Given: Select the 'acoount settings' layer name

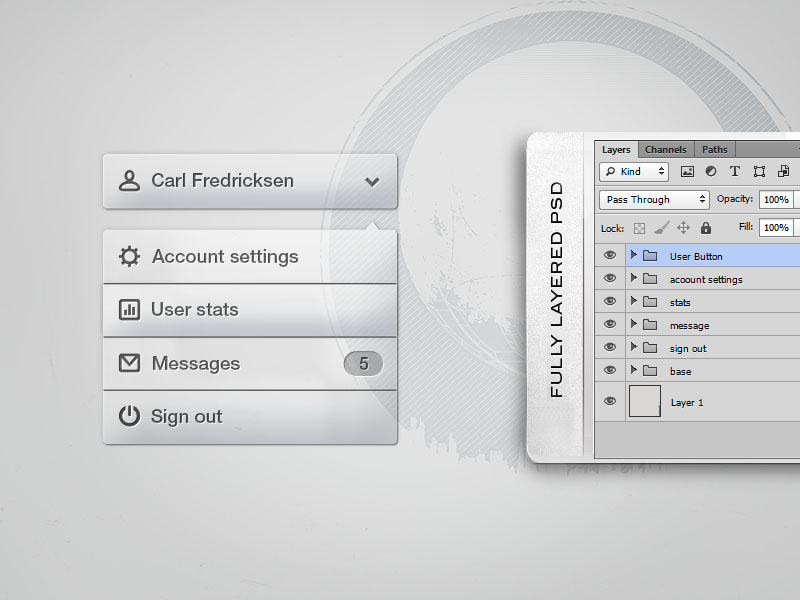Looking at the screenshot, I should (x=706, y=280).
